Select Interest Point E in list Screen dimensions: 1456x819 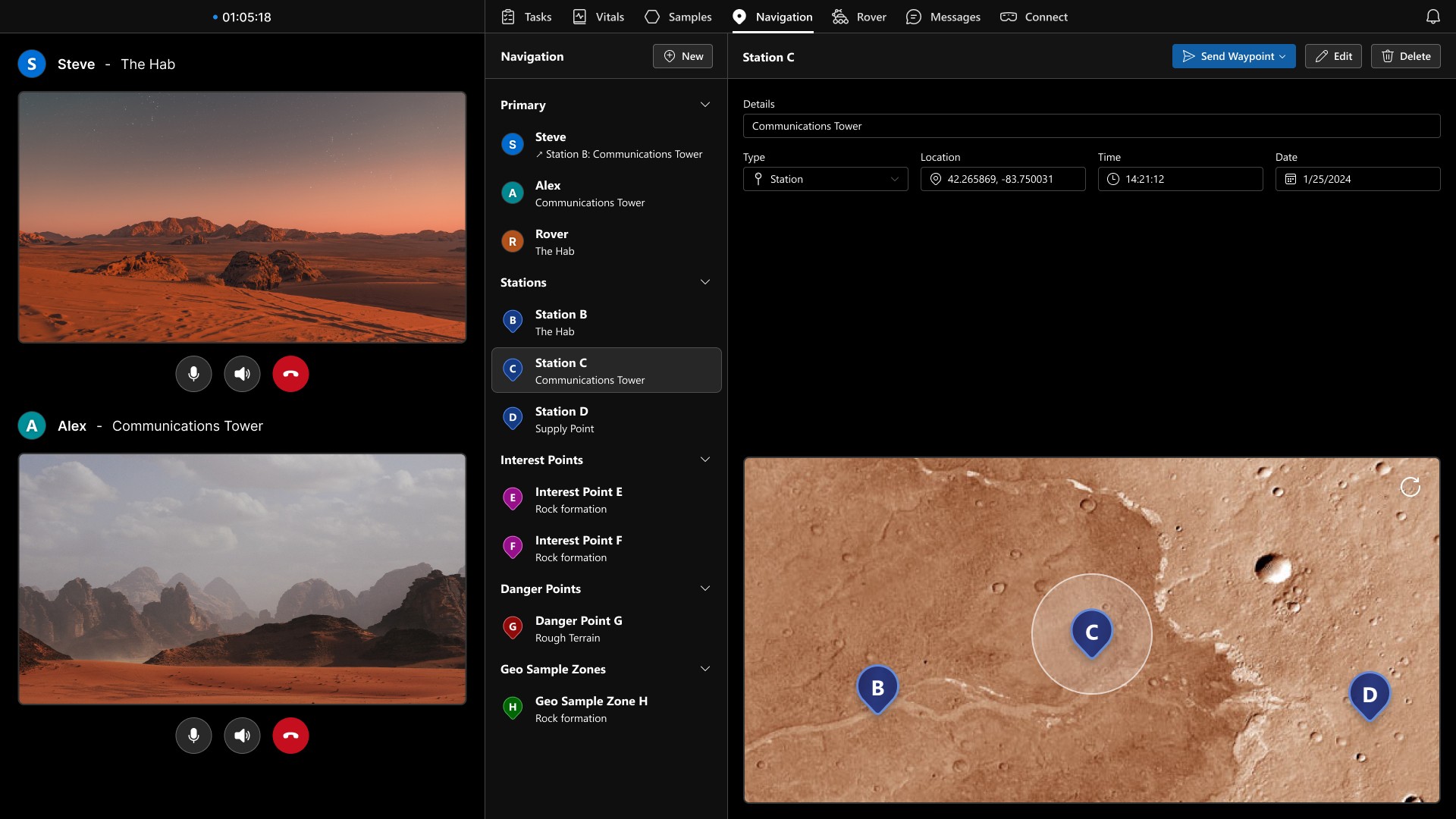(578, 500)
